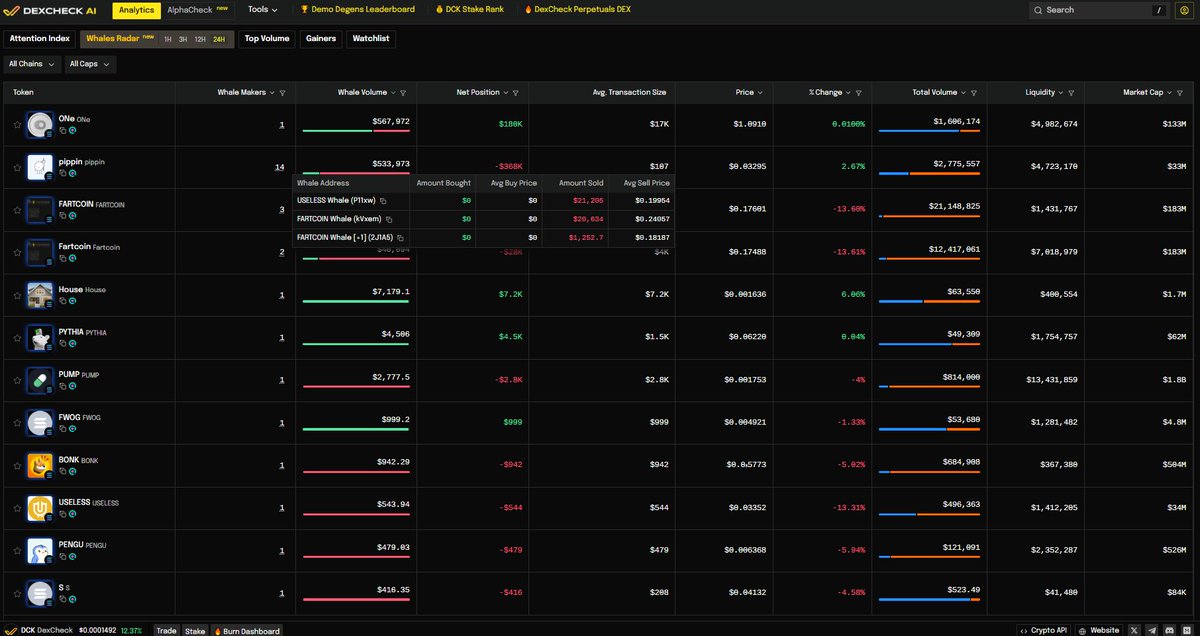Open the Telegram icon in footer
The height and width of the screenshot is (636, 1200).
[x=1151, y=630]
